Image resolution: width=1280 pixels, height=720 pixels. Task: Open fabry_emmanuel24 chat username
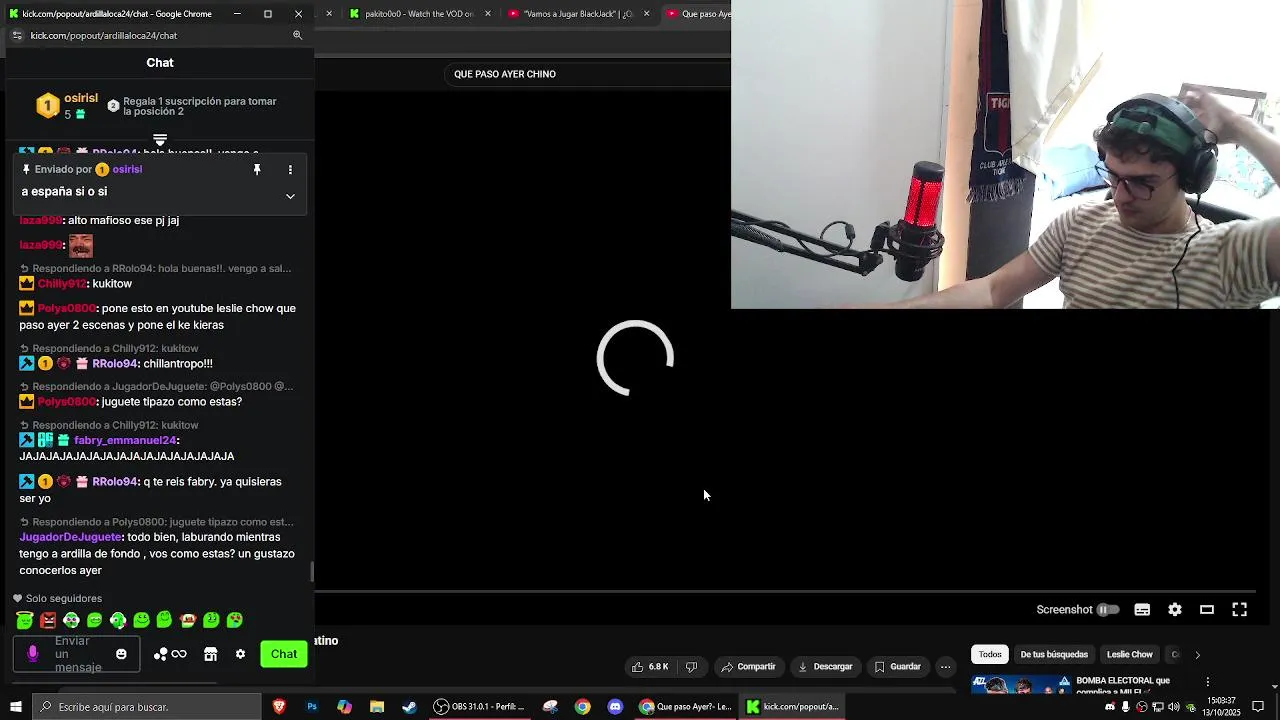click(125, 440)
